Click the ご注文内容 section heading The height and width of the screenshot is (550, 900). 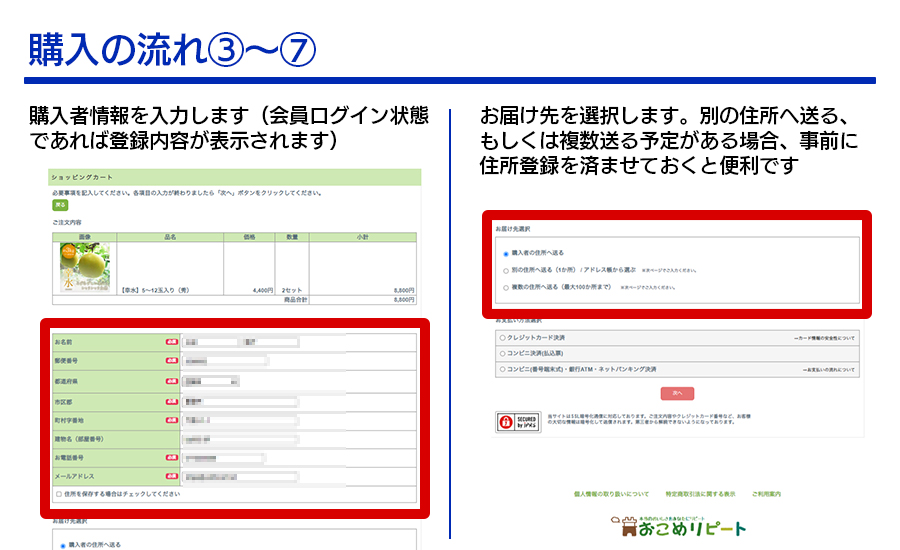(x=67, y=222)
